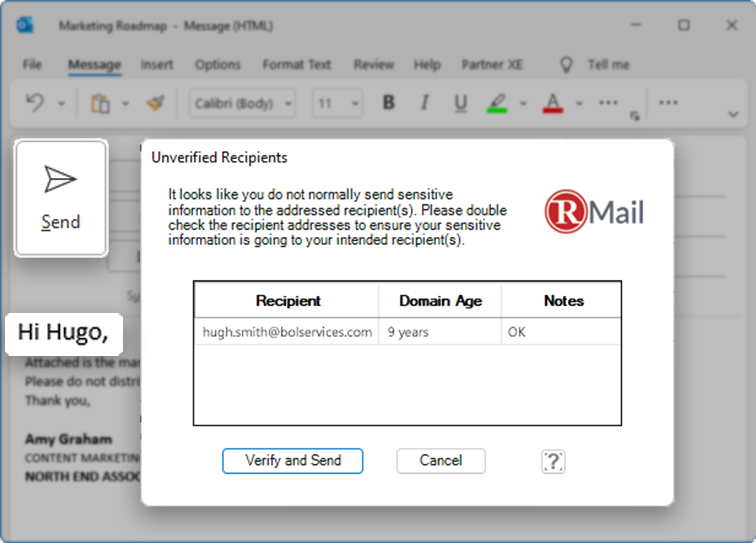The width and height of the screenshot is (756, 543).
Task: Select the hugh.smith@bolservices.com recipient row
Action: [x=287, y=332]
